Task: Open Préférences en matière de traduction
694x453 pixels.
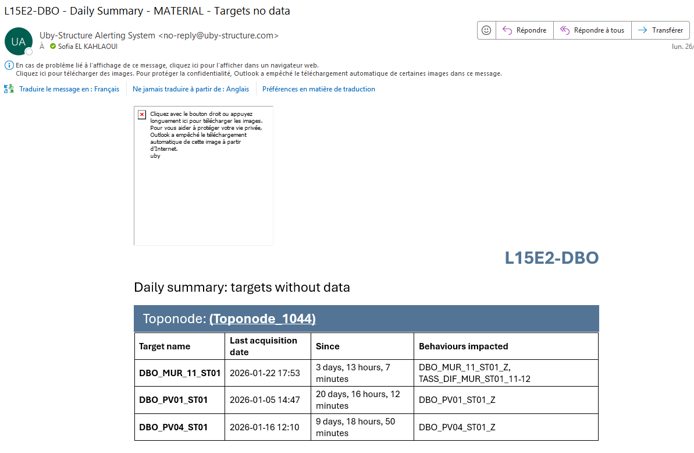Action: coord(318,89)
